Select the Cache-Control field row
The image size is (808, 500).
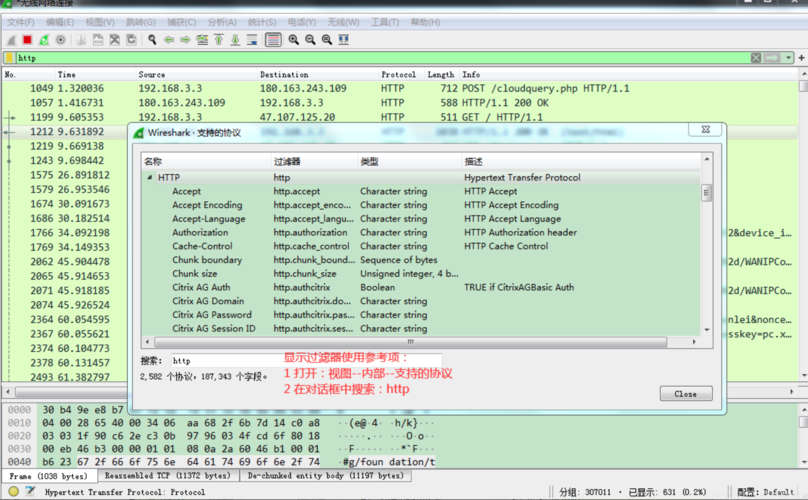(x=422, y=246)
